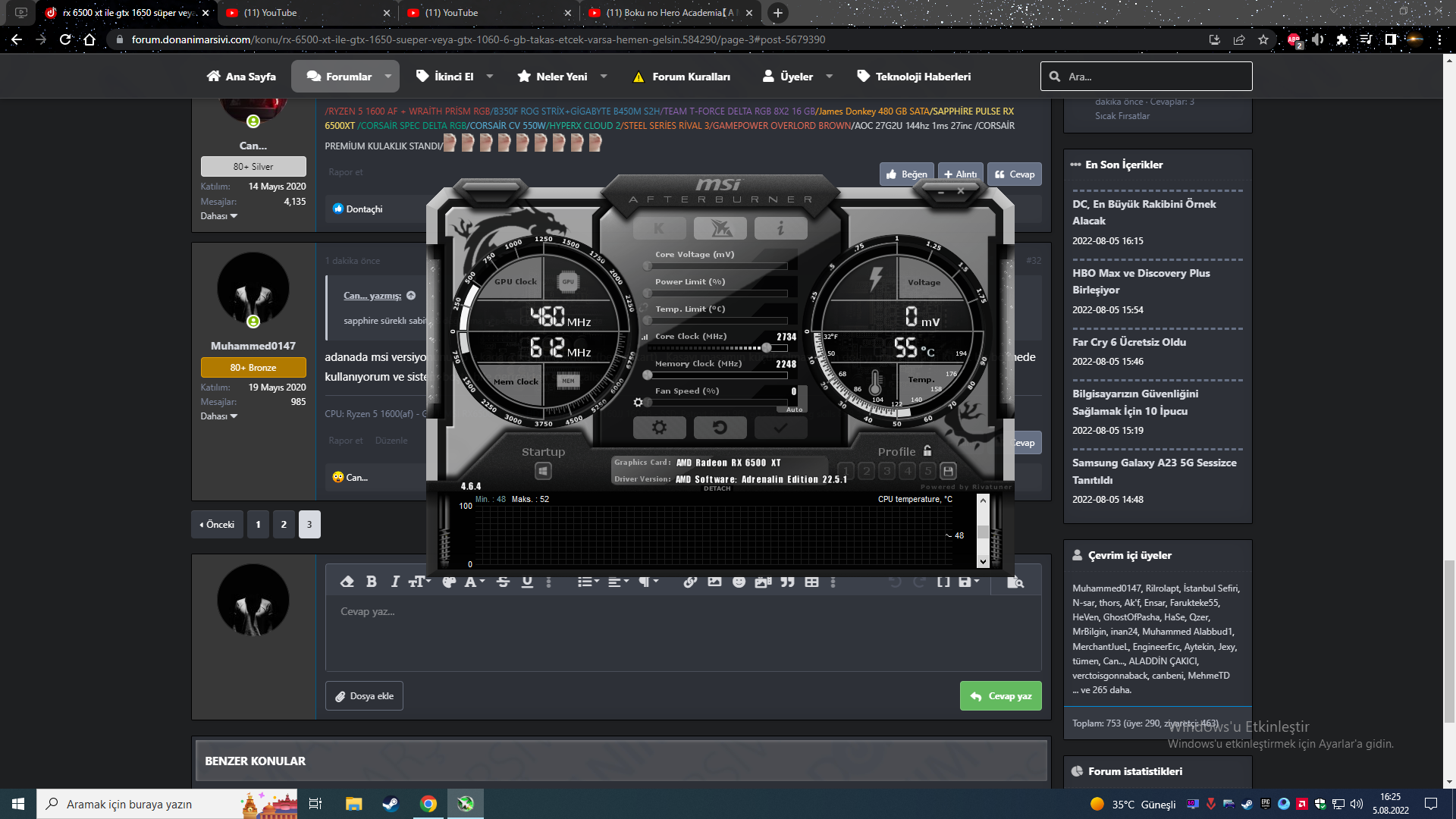Expand 'Dahası' under Muhammed0147 profile
The width and height of the screenshot is (1456, 819).
[219, 416]
